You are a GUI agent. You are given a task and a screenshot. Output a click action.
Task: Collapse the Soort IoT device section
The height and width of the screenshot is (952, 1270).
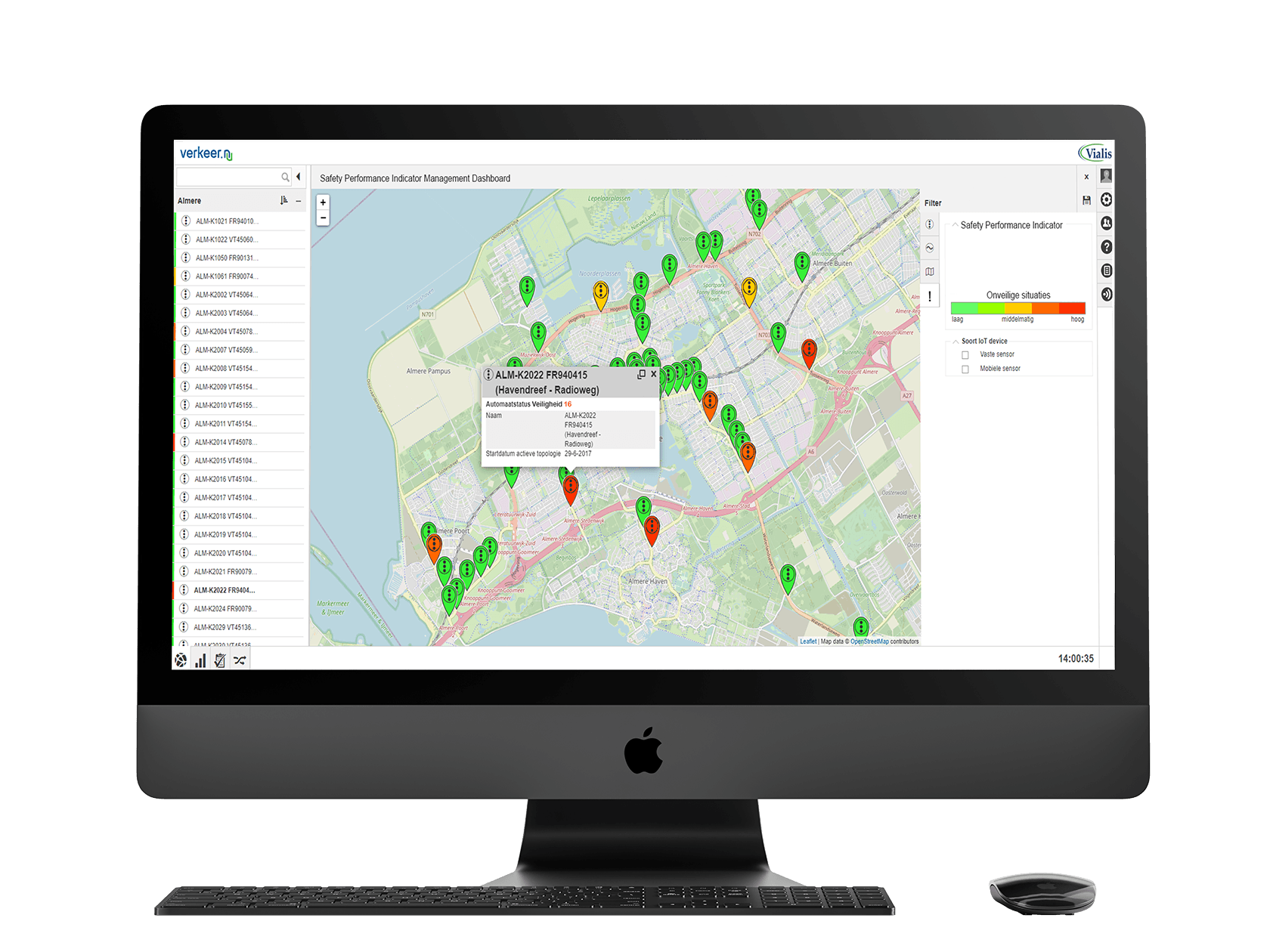(956, 342)
